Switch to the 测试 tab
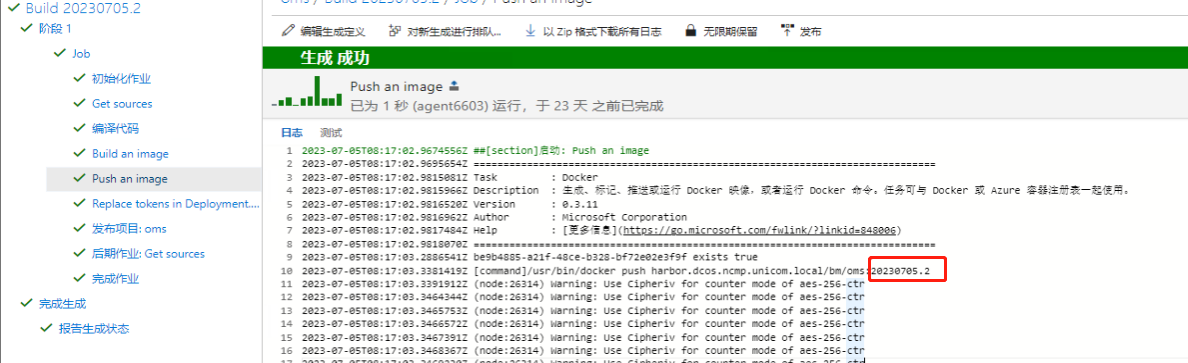Image resolution: width=1188 pixels, height=363 pixels. 330,133
